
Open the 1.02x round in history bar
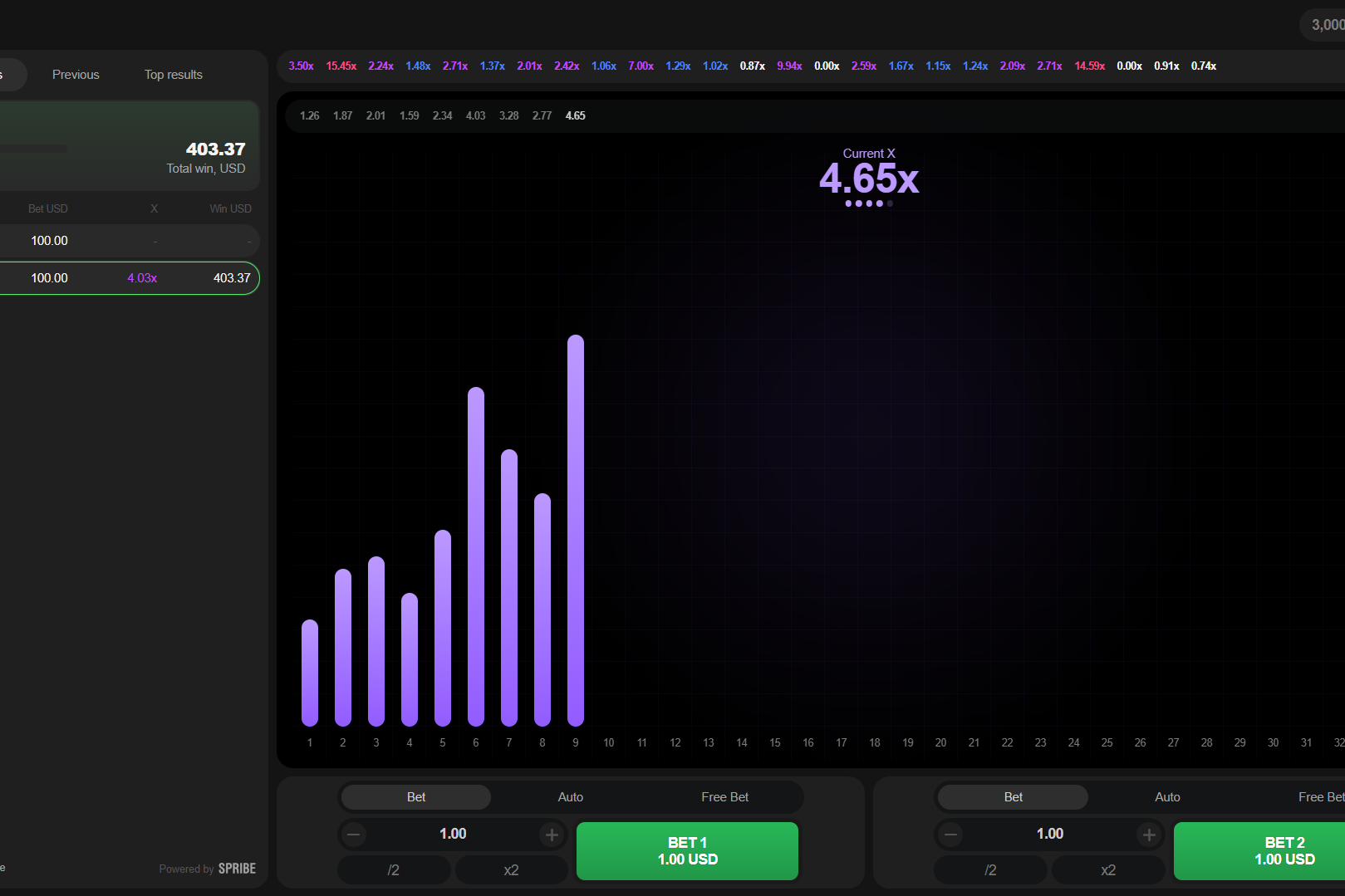pos(715,66)
